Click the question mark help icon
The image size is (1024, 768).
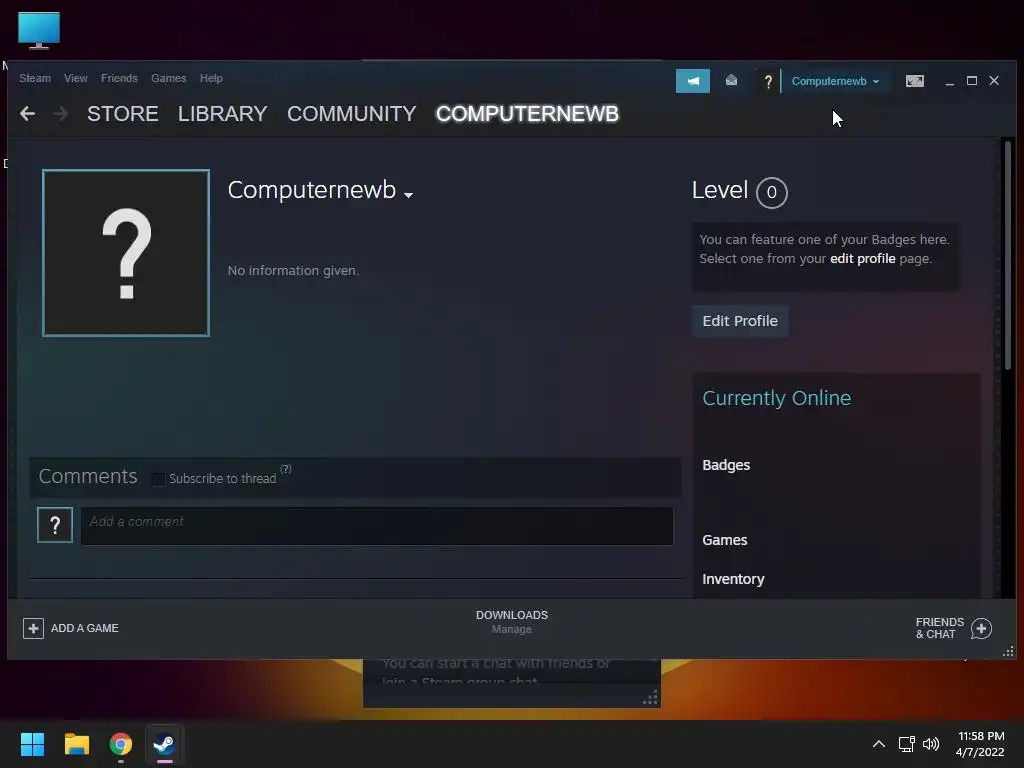click(768, 82)
